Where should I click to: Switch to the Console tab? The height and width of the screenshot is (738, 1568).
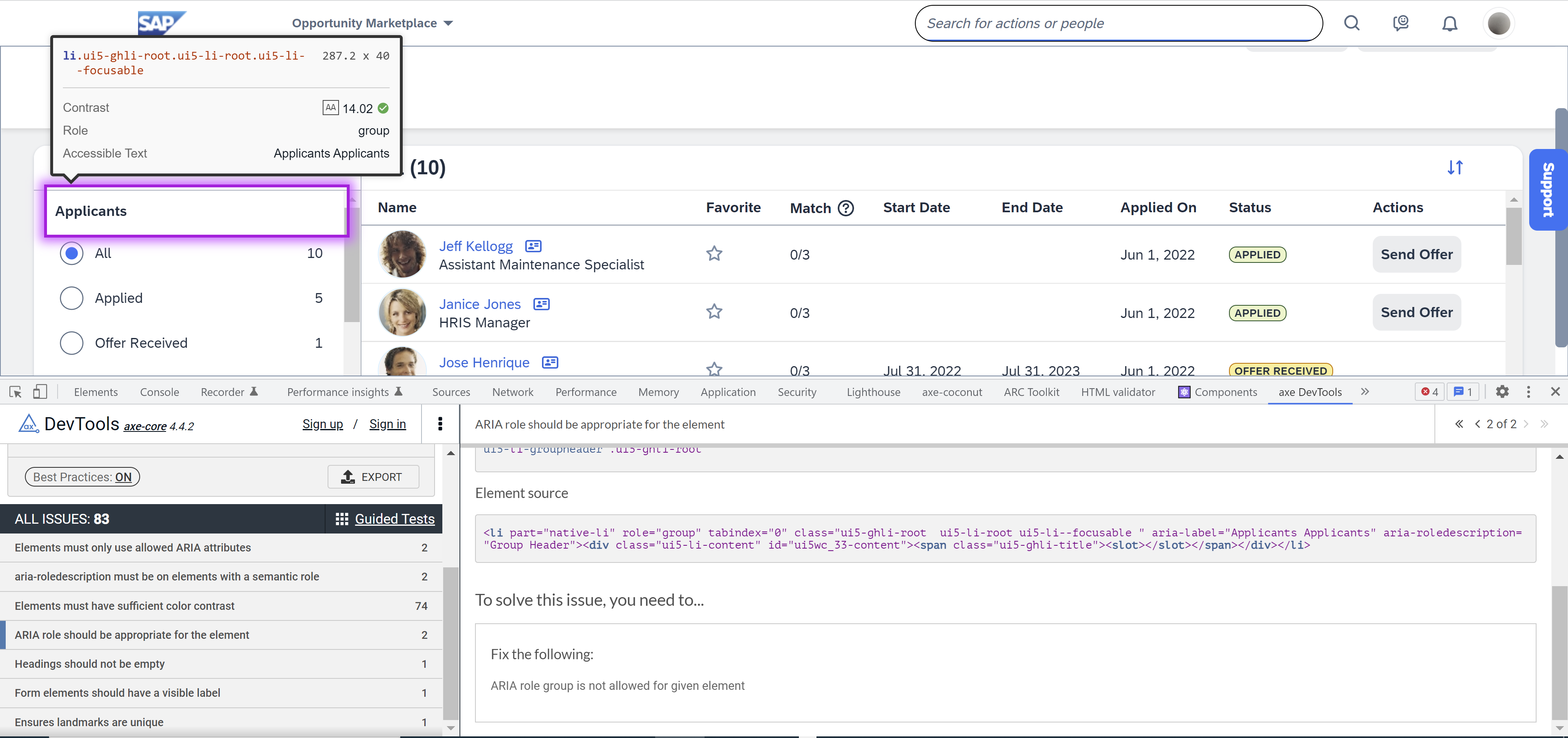pyautogui.click(x=159, y=392)
